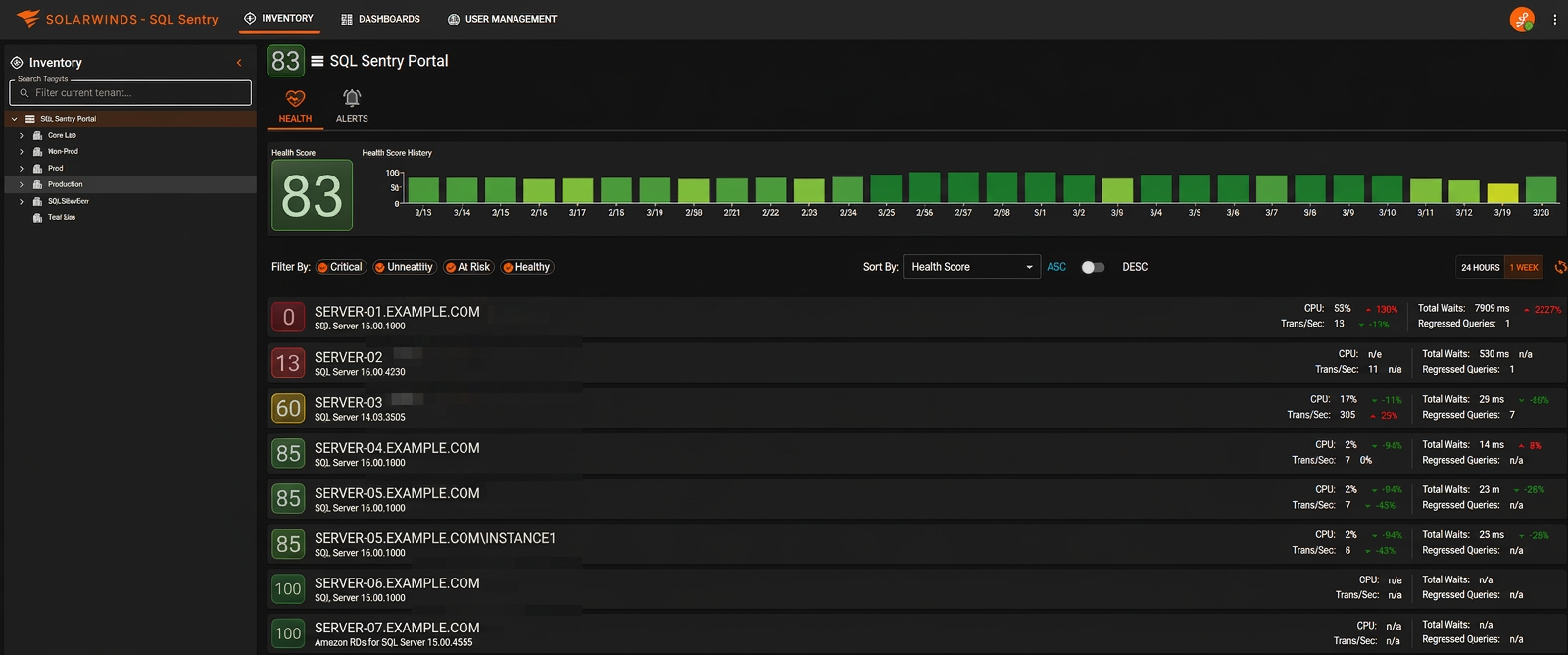Open the Sort By Health Score dropdown
1568x655 pixels.
click(x=971, y=267)
